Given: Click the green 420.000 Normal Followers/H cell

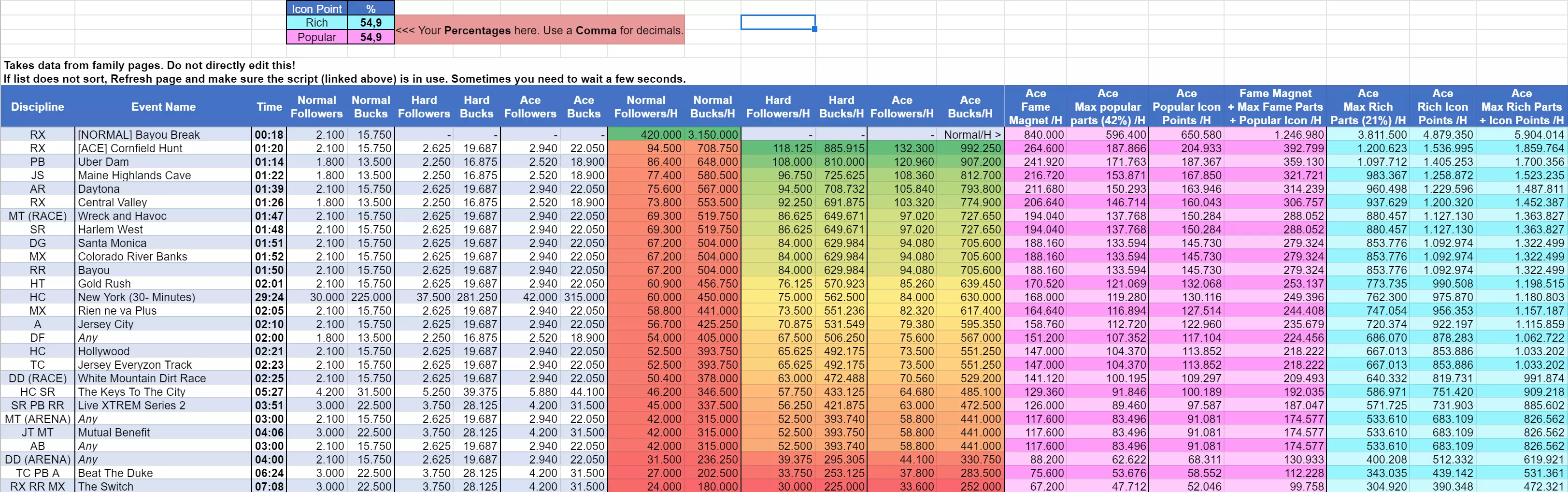Looking at the screenshot, I should pos(646,134).
